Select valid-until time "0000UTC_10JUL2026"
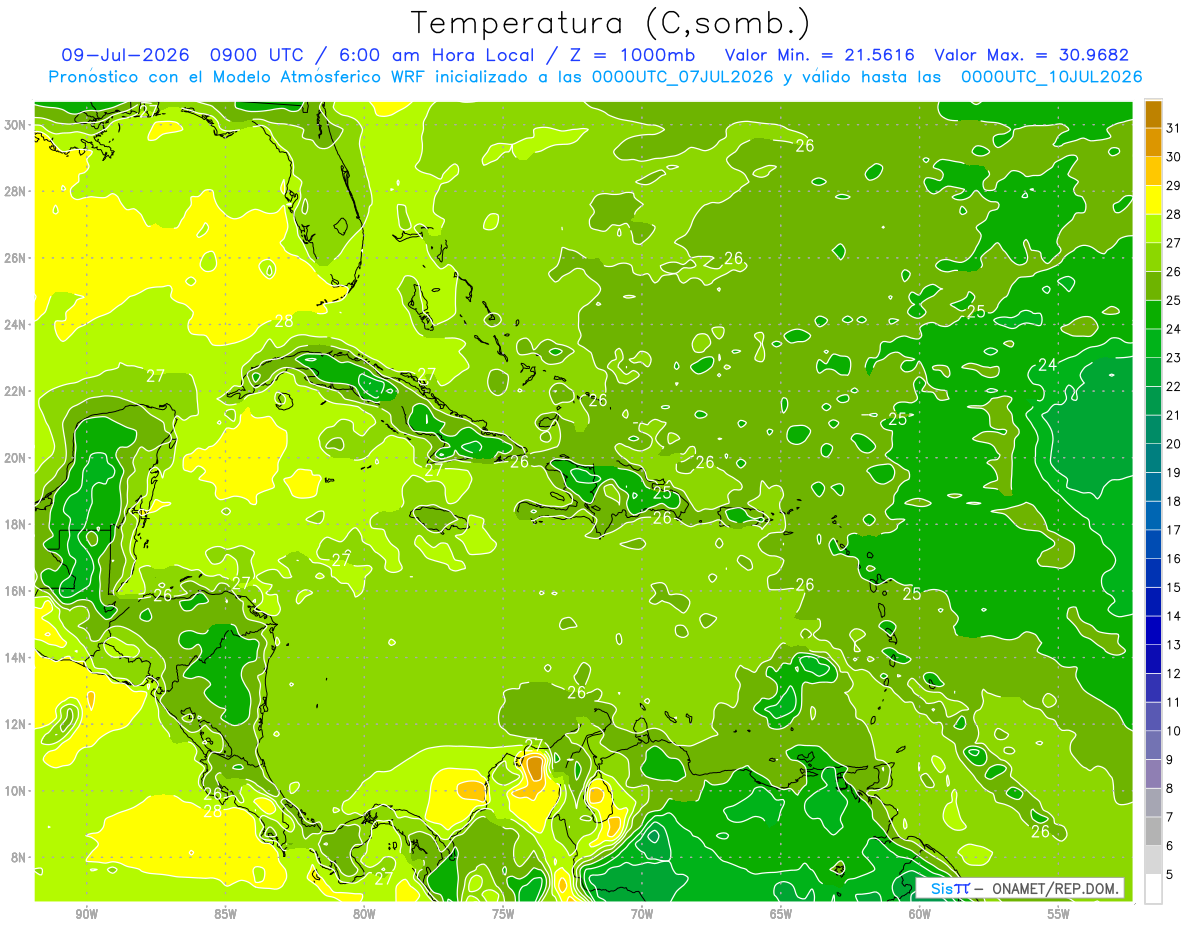This screenshot has height=927, width=1200. coord(1051,77)
